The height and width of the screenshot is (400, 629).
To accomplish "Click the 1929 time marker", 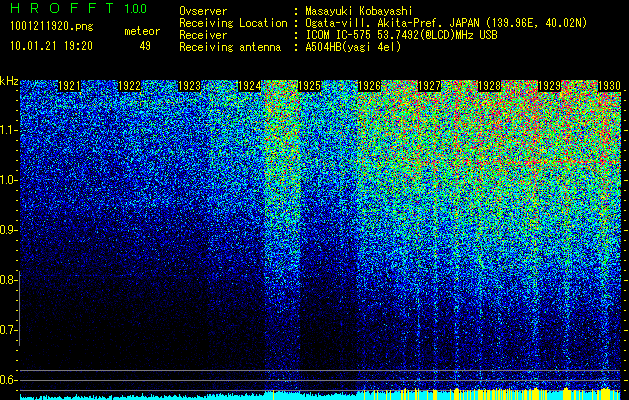I will tap(549, 86).
